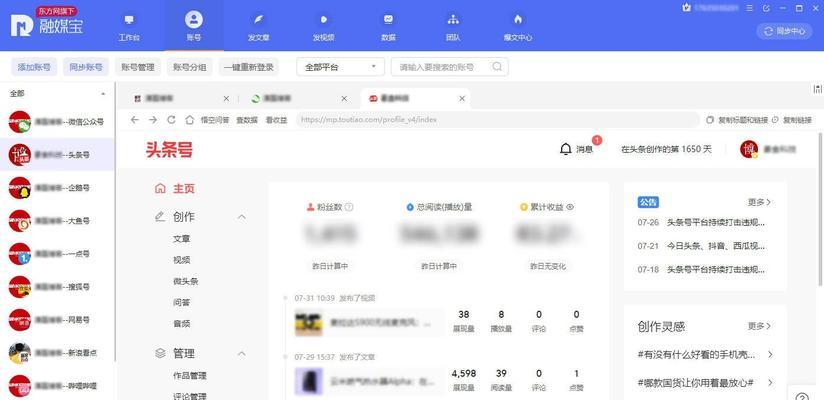Open the 发文章 publish article section
The image size is (824, 400).
(258, 28)
